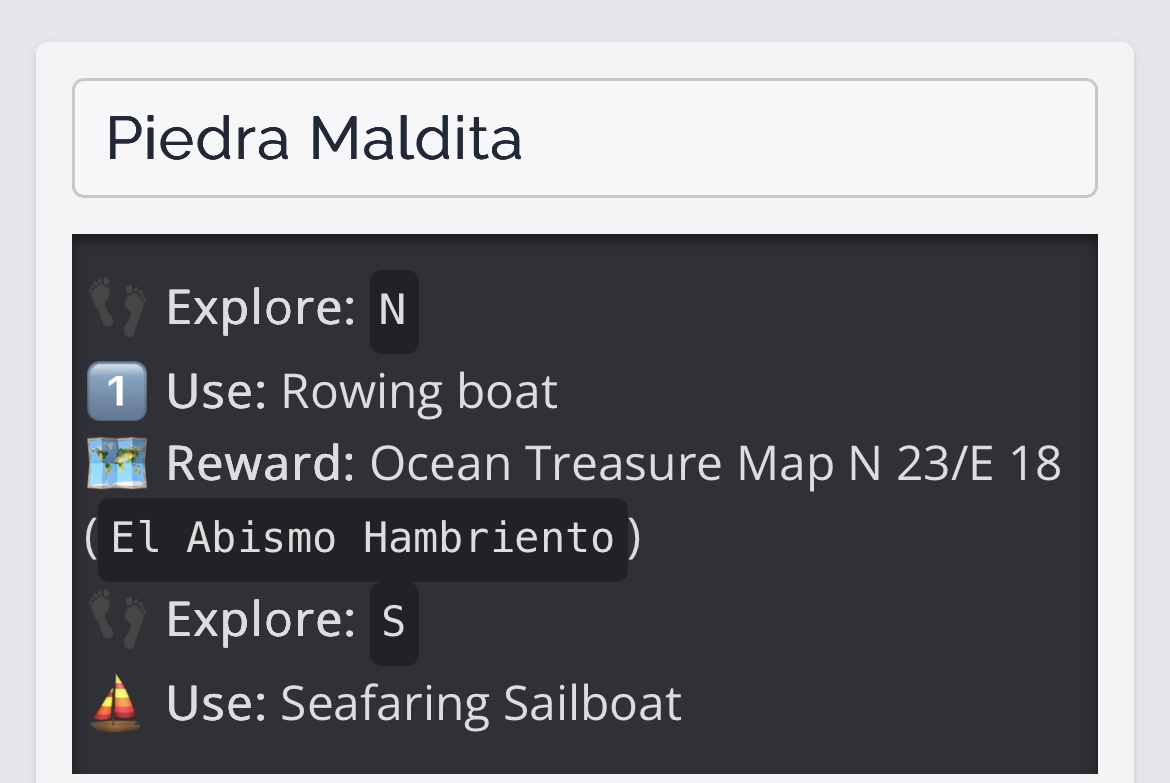
Task: Click the world map reward icon
Action: coord(117,464)
